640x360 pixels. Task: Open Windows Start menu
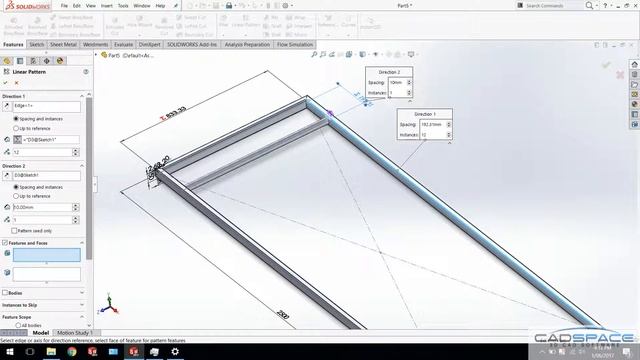tap(10, 351)
